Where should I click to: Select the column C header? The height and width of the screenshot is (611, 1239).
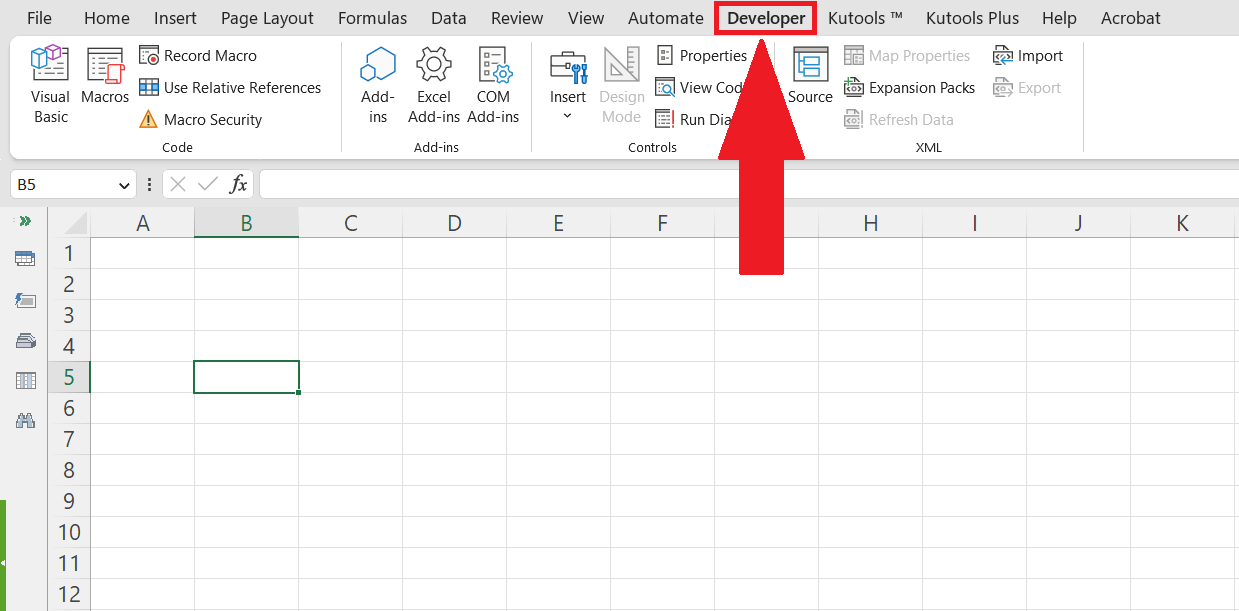350,221
